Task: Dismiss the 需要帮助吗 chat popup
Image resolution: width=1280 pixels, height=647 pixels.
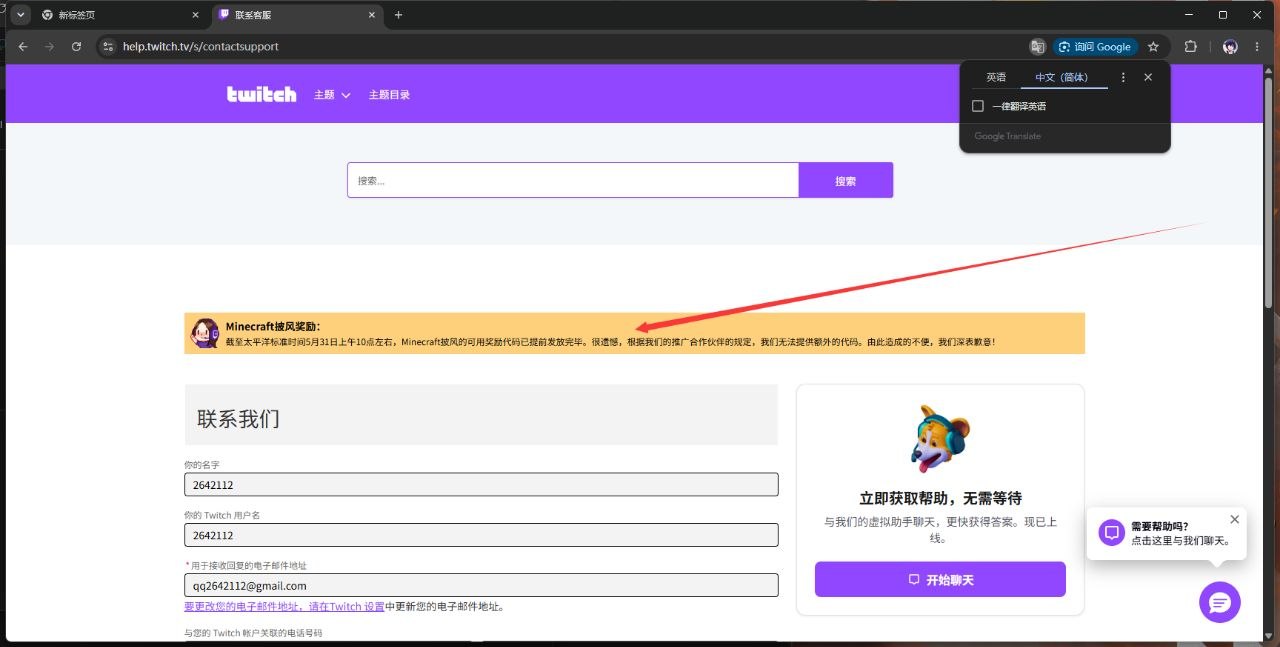Action: (x=1234, y=519)
